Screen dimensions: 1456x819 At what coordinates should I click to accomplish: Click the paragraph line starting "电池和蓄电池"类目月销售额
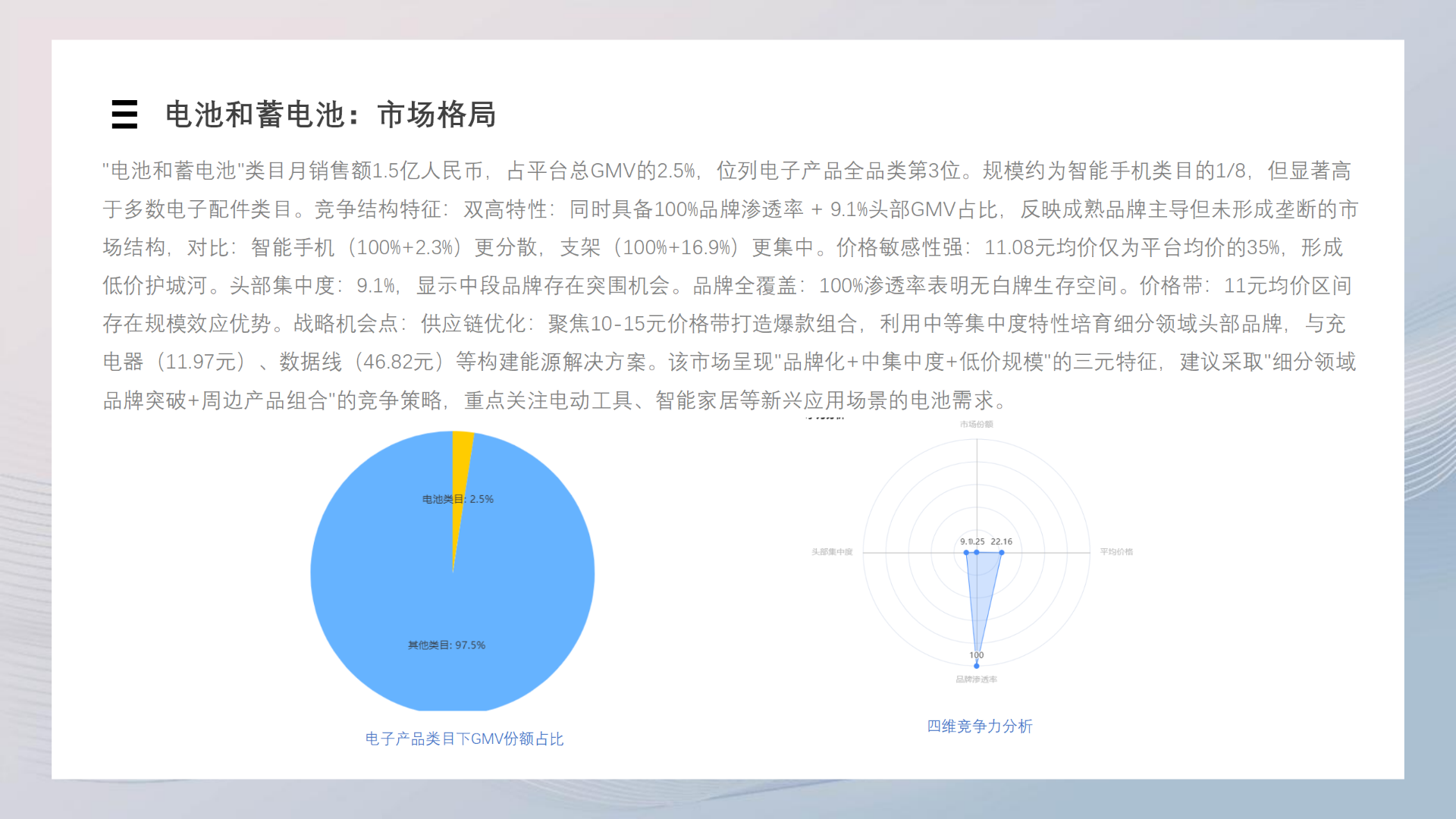point(727,171)
